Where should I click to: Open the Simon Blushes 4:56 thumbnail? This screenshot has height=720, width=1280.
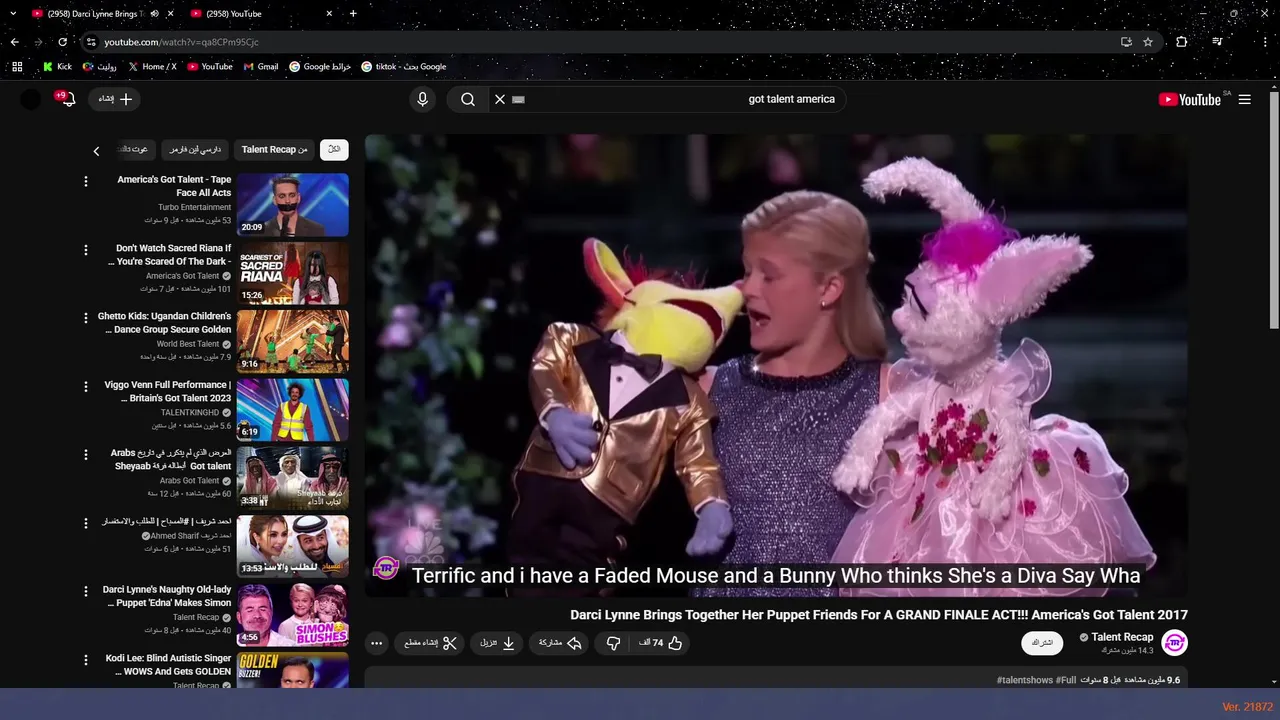coord(293,615)
